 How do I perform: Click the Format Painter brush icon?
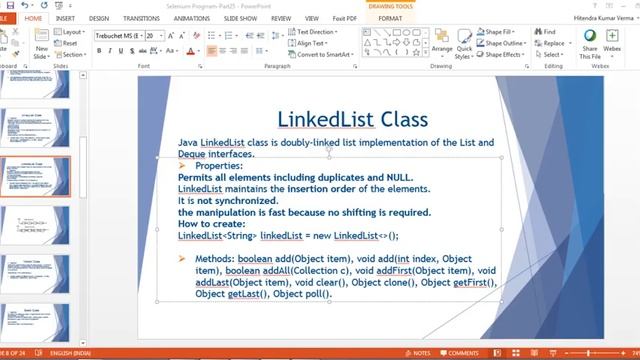click(16, 53)
